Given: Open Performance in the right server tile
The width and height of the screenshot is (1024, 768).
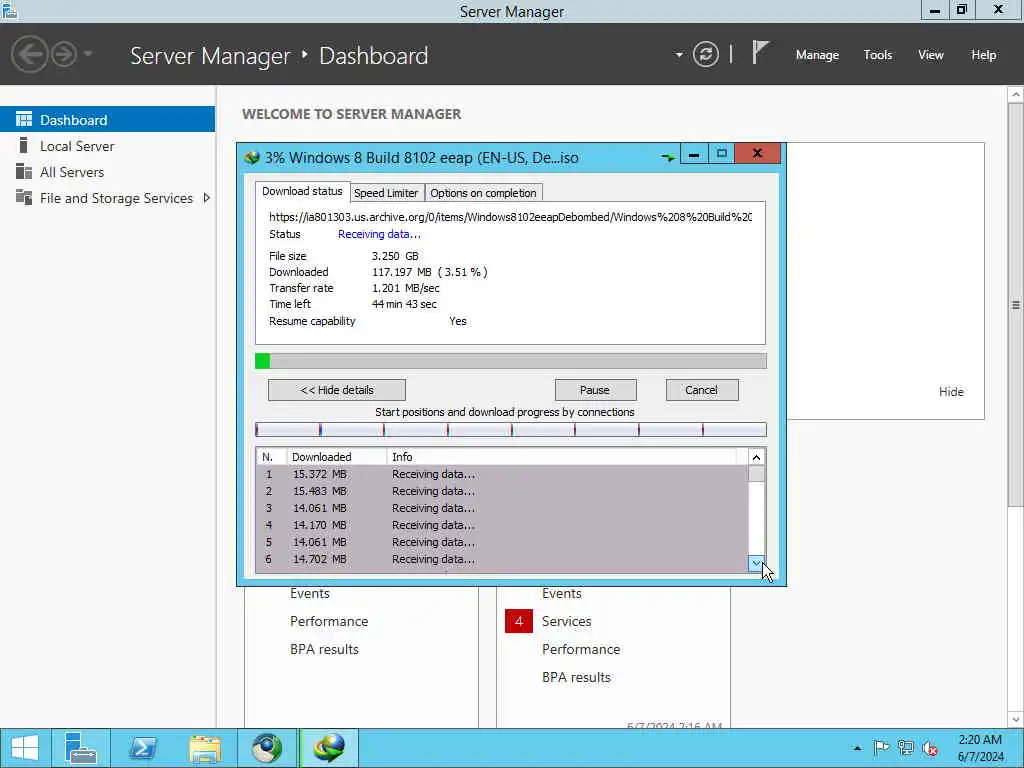Looking at the screenshot, I should point(581,649).
